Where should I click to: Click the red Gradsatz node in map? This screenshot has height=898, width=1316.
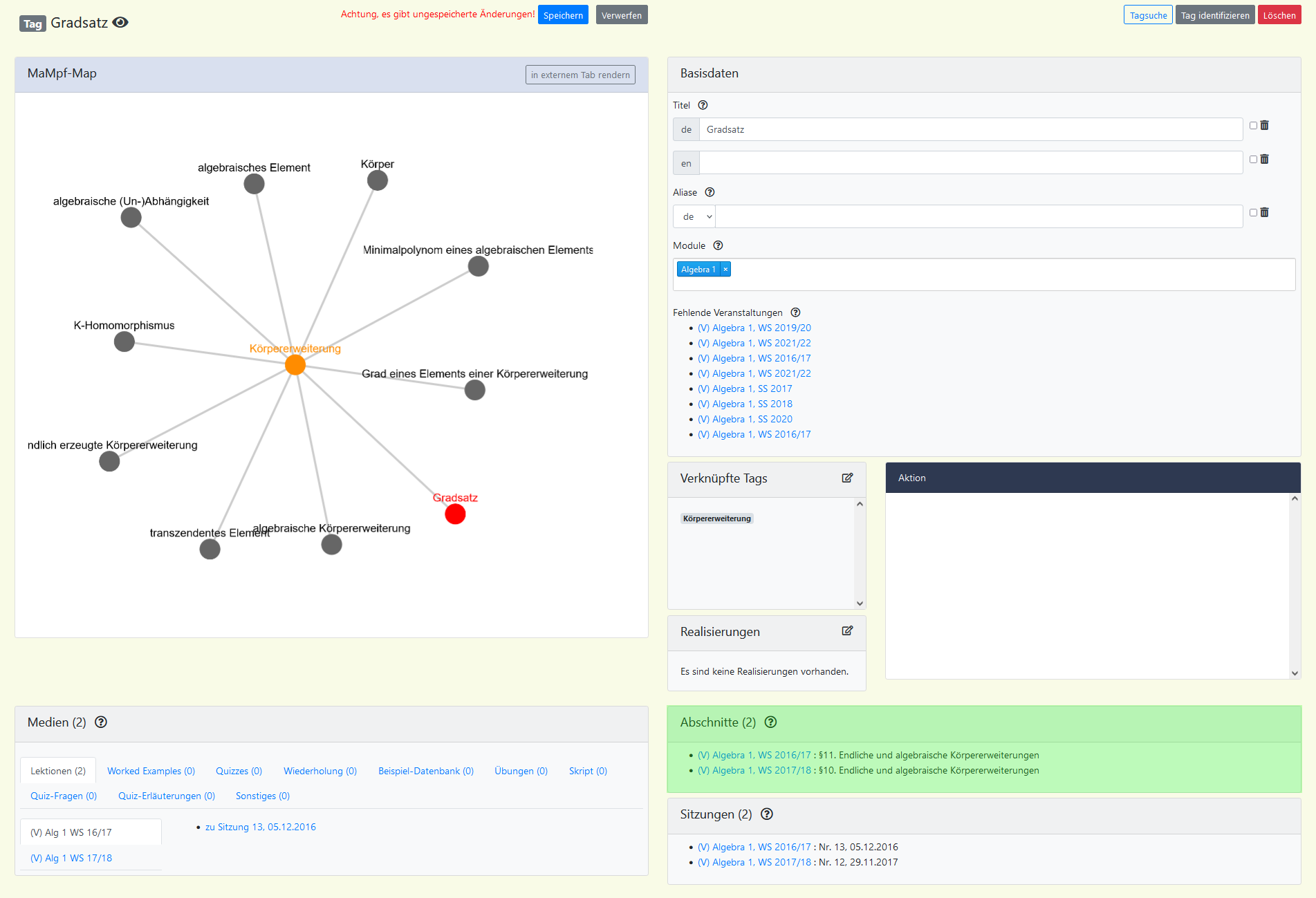pyautogui.click(x=455, y=514)
